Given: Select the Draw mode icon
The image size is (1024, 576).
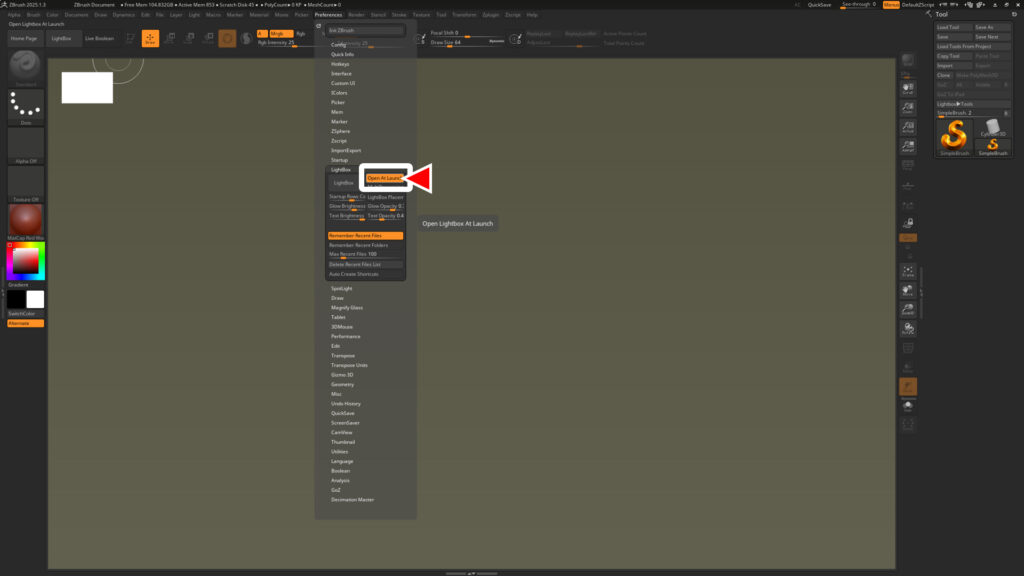Looking at the screenshot, I should point(150,39).
